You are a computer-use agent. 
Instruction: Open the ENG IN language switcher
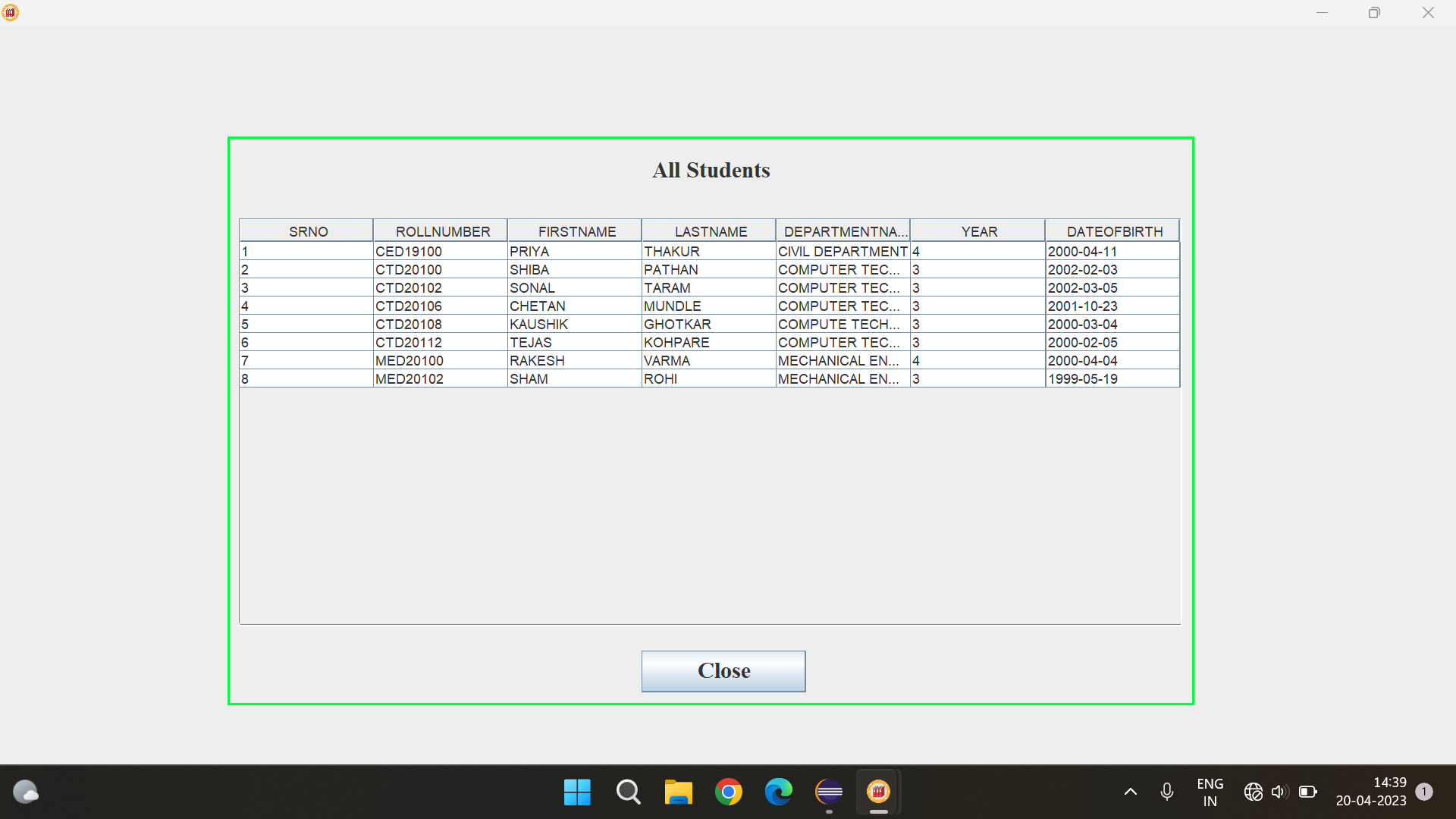click(1210, 792)
